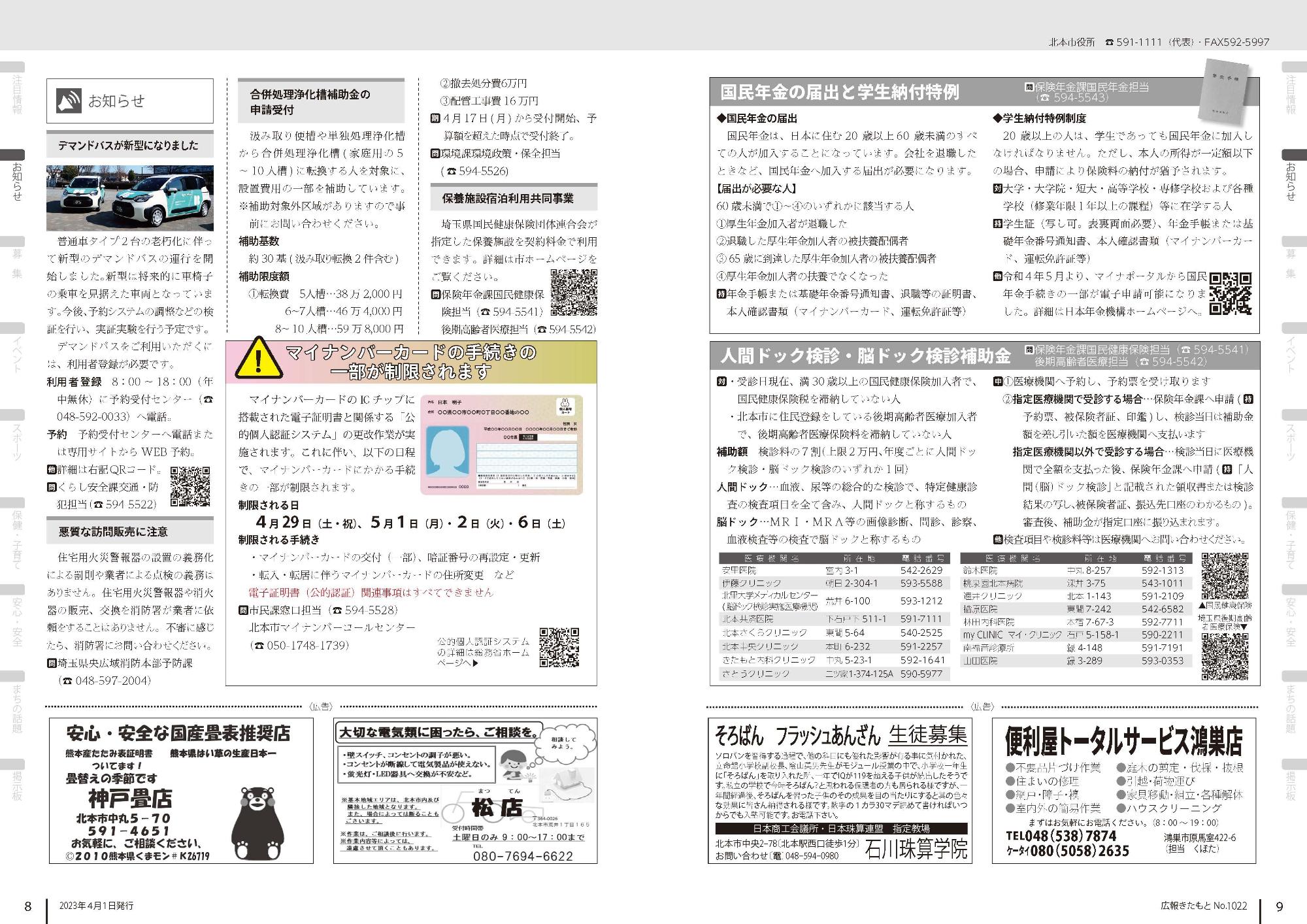Click the clinic phone number 593-0353
The height and width of the screenshot is (924, 1307).
tap(1163, 661)
